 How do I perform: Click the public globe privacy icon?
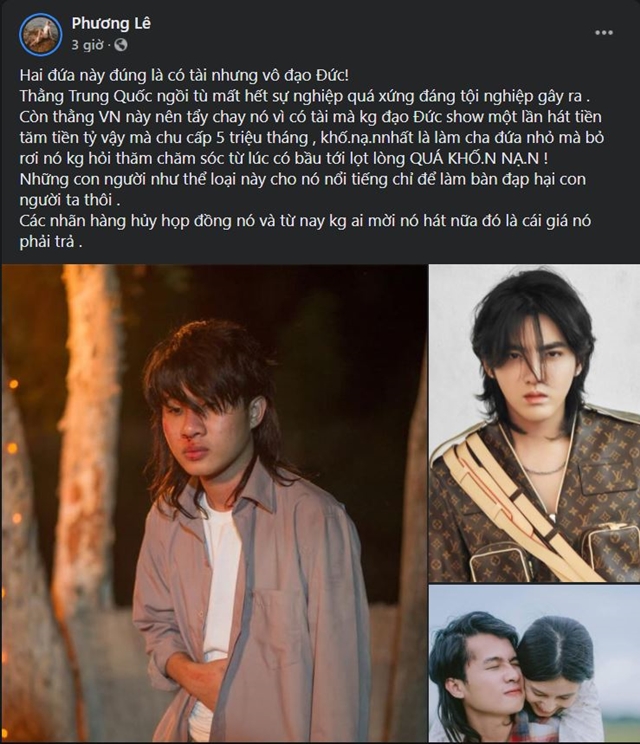121,45
